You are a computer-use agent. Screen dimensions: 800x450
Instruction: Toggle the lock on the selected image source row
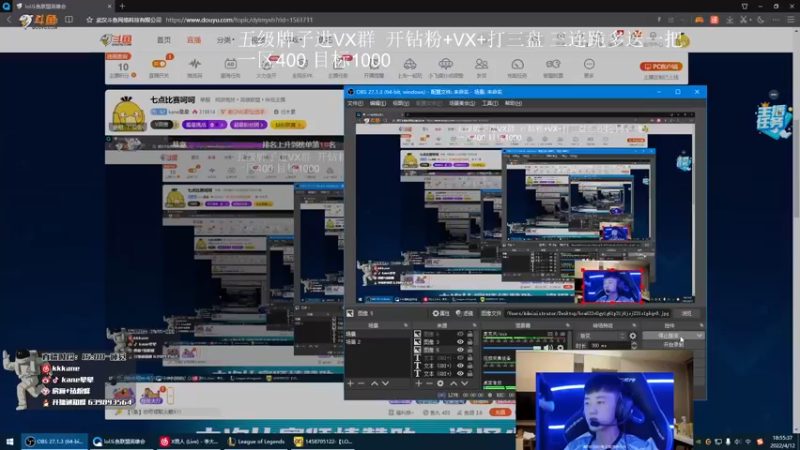pos(470,350)
